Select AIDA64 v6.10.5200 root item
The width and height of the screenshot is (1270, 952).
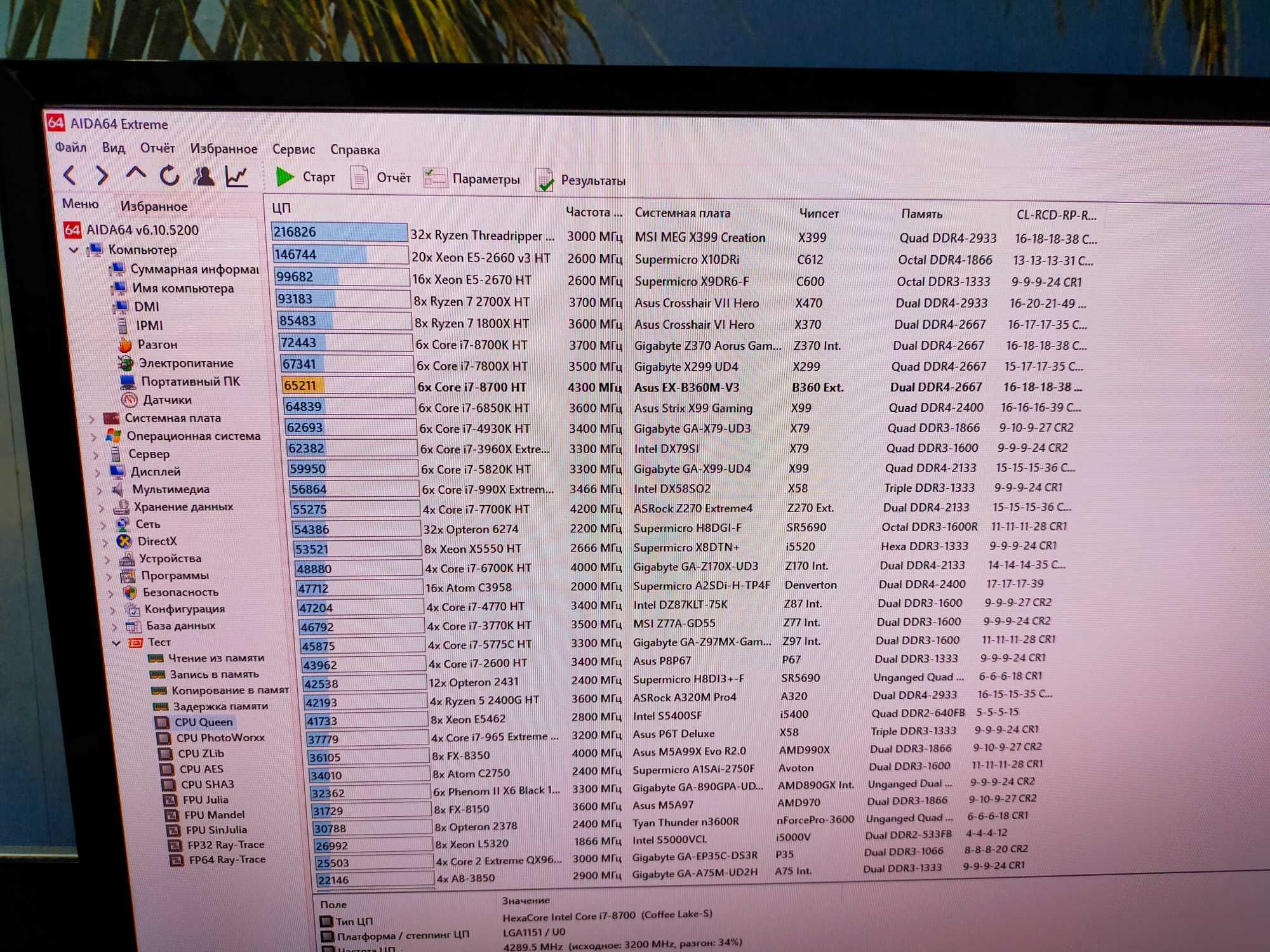[131, 230]
